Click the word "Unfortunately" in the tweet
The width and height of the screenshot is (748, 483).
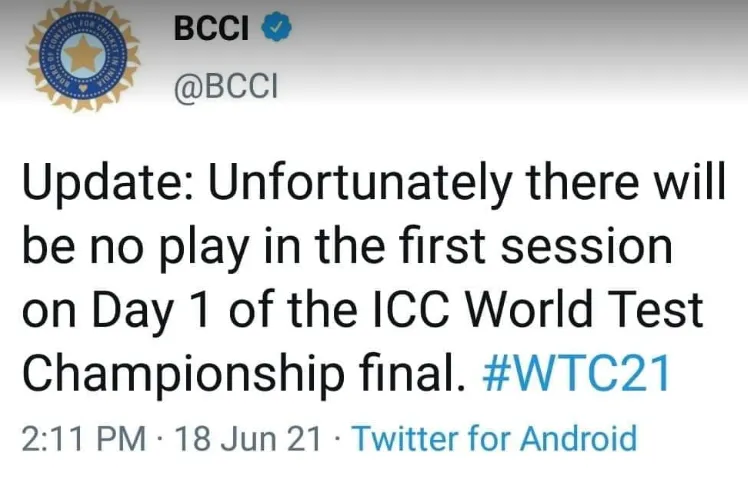(x=361, y=184)
